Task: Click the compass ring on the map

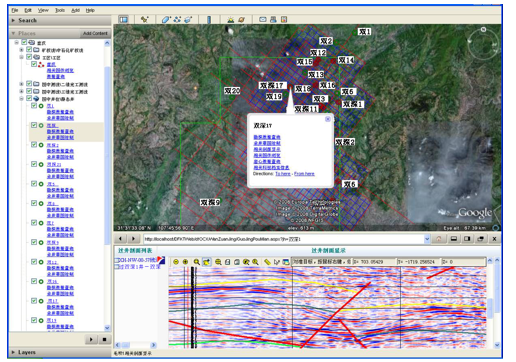Action: [x=483, y=43]
